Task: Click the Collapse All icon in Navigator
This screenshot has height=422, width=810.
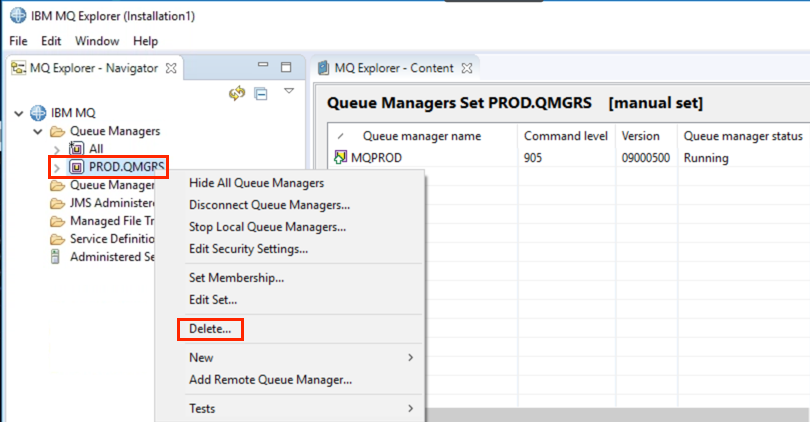Action: point(261,94)
